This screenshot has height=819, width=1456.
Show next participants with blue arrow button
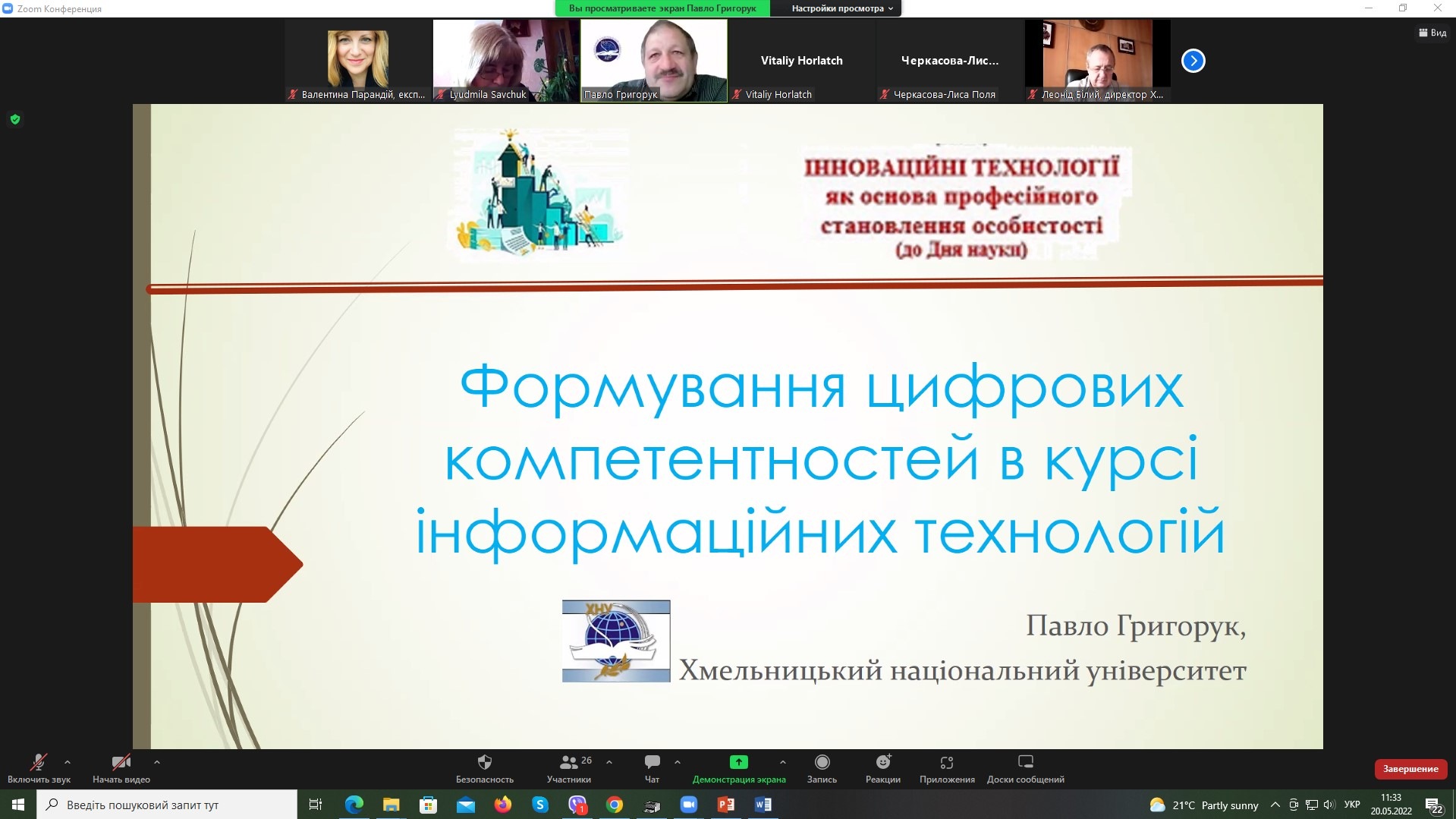pyautogui.click(x=1193, y=61)
